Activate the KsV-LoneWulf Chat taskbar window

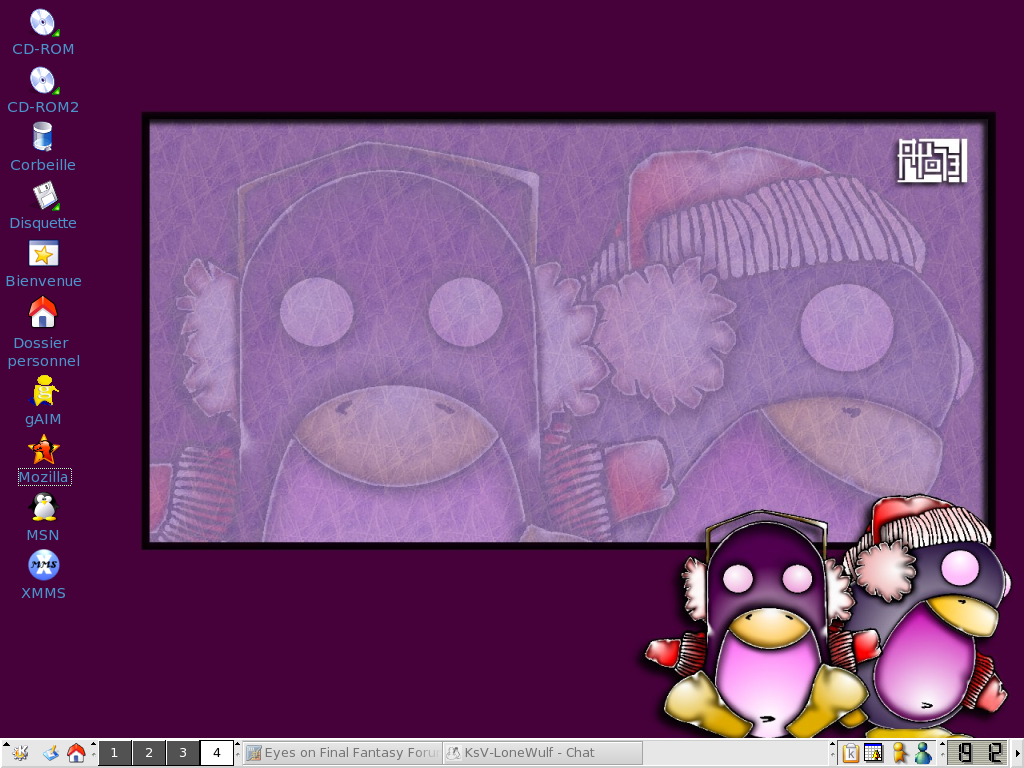543,753
